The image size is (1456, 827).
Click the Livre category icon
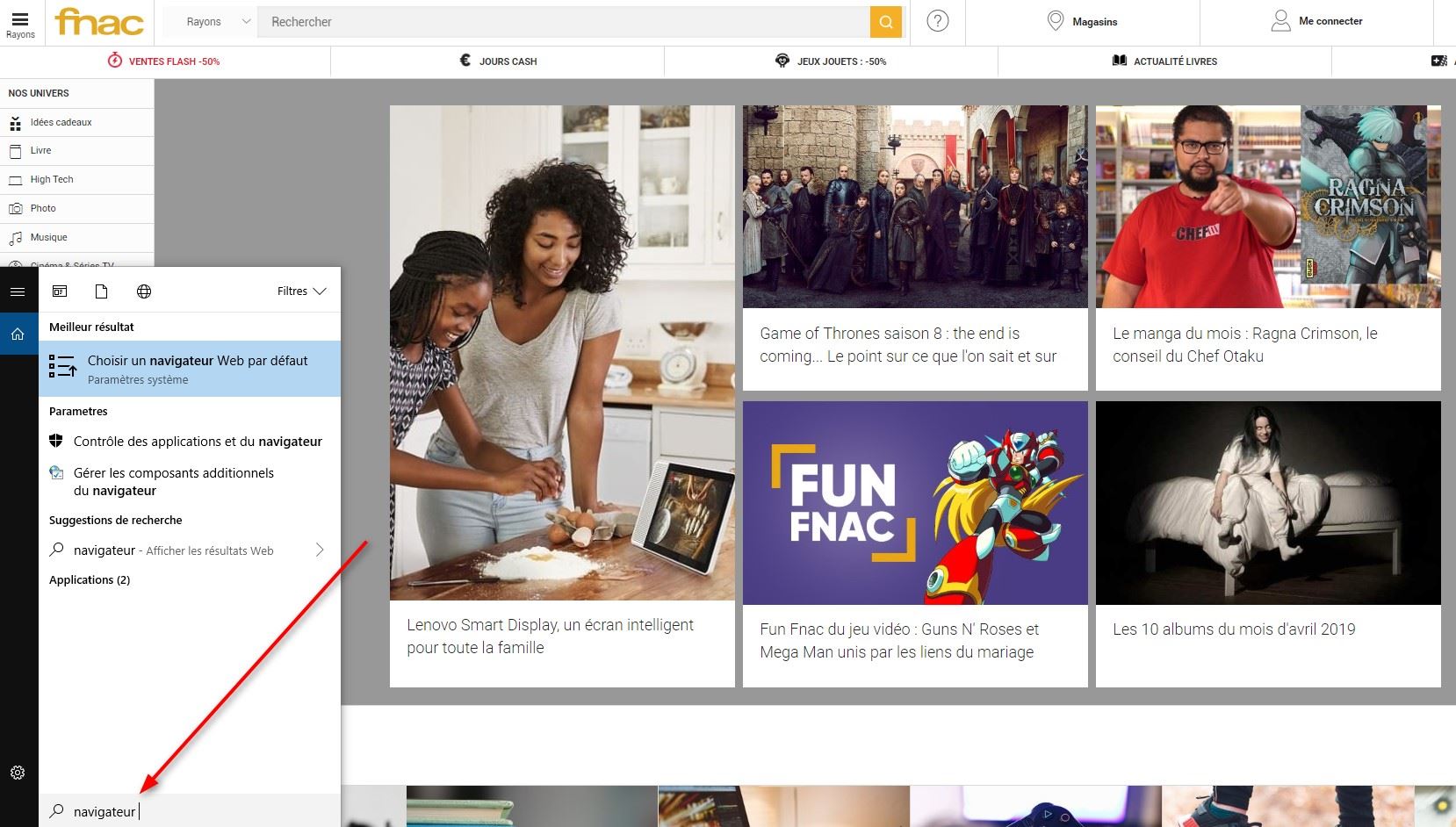pos(15,151)
